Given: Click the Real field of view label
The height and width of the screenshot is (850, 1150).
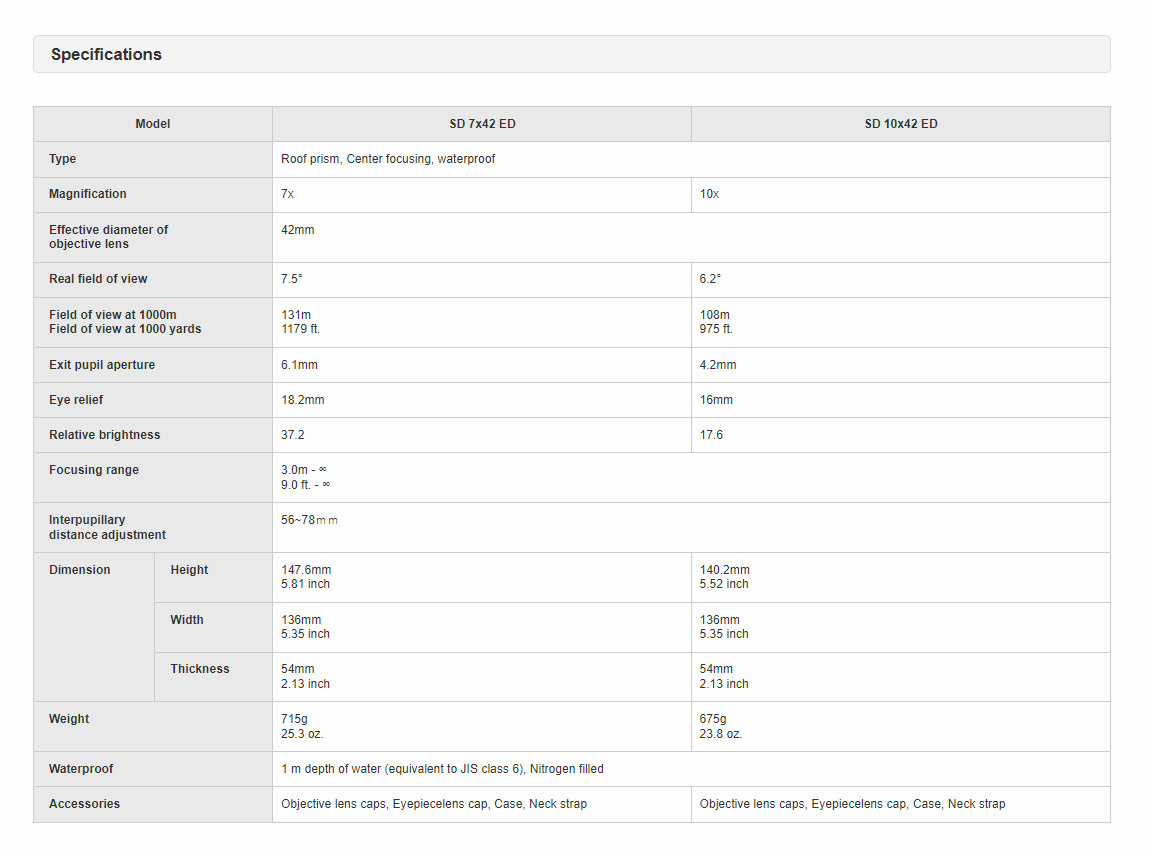Looking at the screenshot, I should (98, 279).
